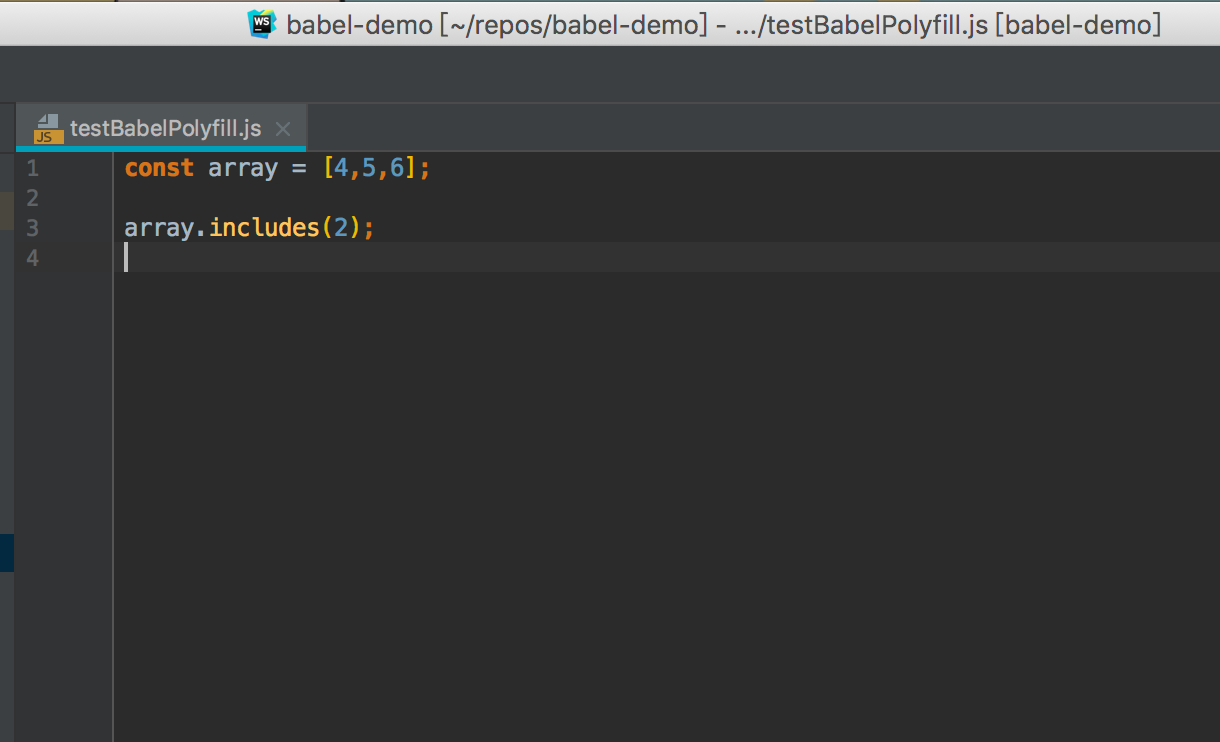
Task: Click the number 5 in the array literal
Action: [x=369, y=168]
